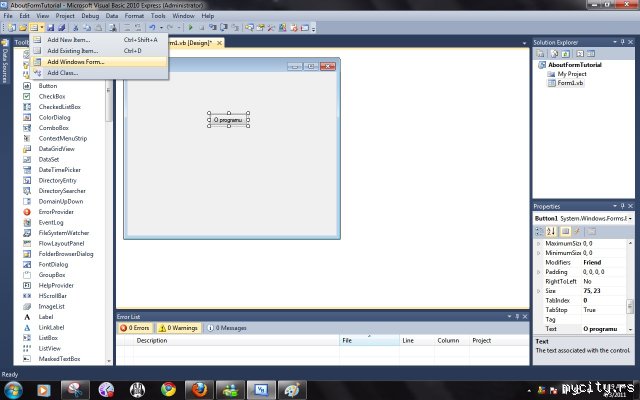Image resolution: width=640 pixels, height=400 pixels.
Task: Toggle the 0 Messages filter
Action: tap(227, 328)
